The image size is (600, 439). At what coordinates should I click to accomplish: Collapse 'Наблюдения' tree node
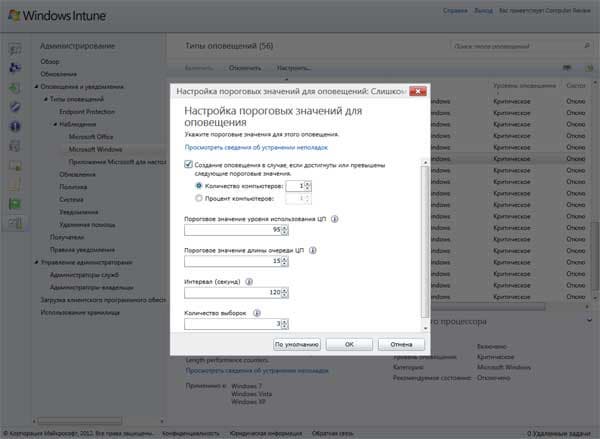click(x=55, y=124)
